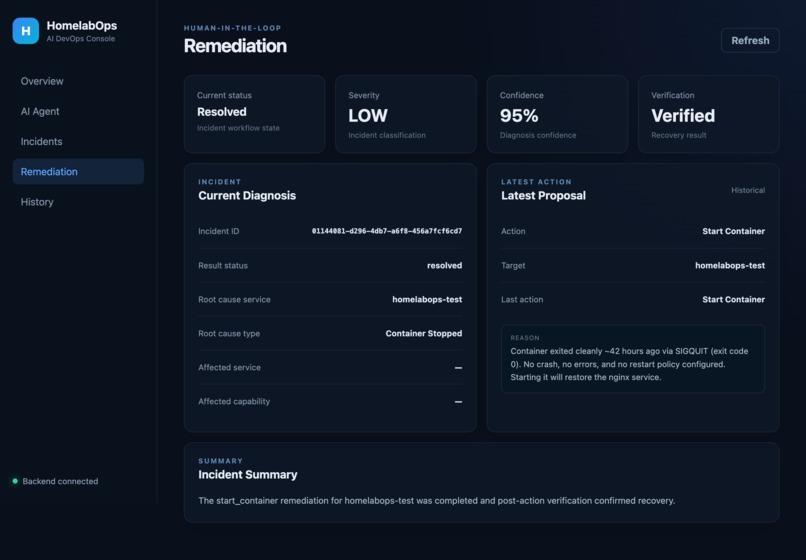The width and height of the screenshot is (806, 560).
Task: Click the Container Stopped root cause value
Action: pyautogui.click(x=424, y=333)
